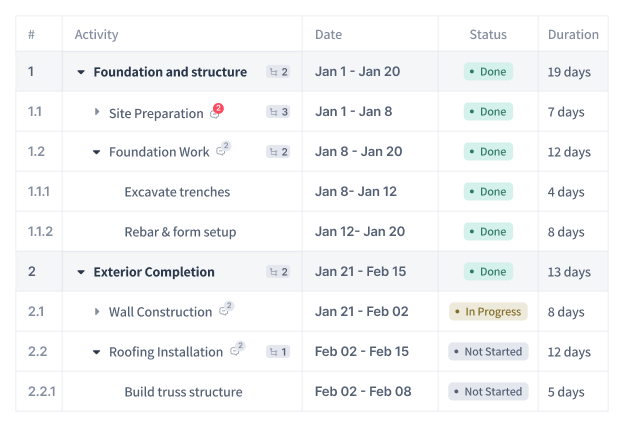Screen dimensions: 624x427
Task: Open the Wall Construction comment icon
Action: tap(226, 309)
